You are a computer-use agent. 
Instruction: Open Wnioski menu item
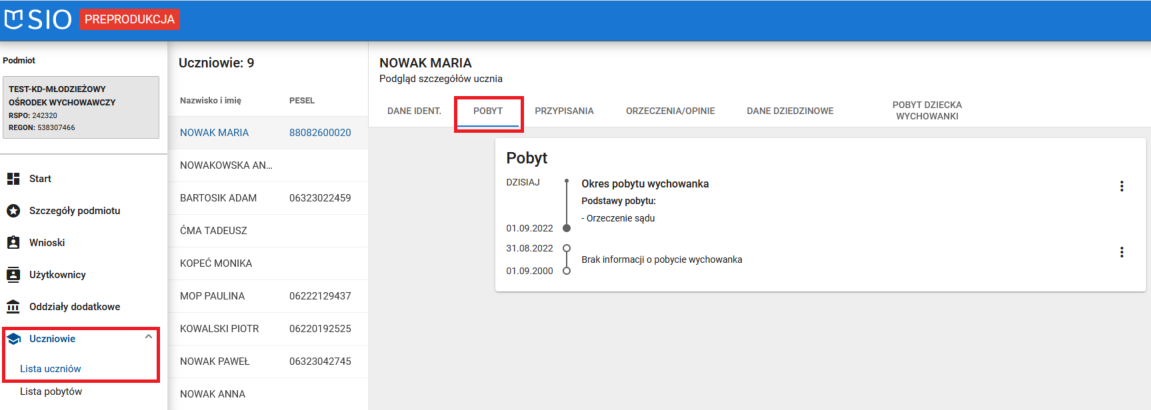click(46, 243)
